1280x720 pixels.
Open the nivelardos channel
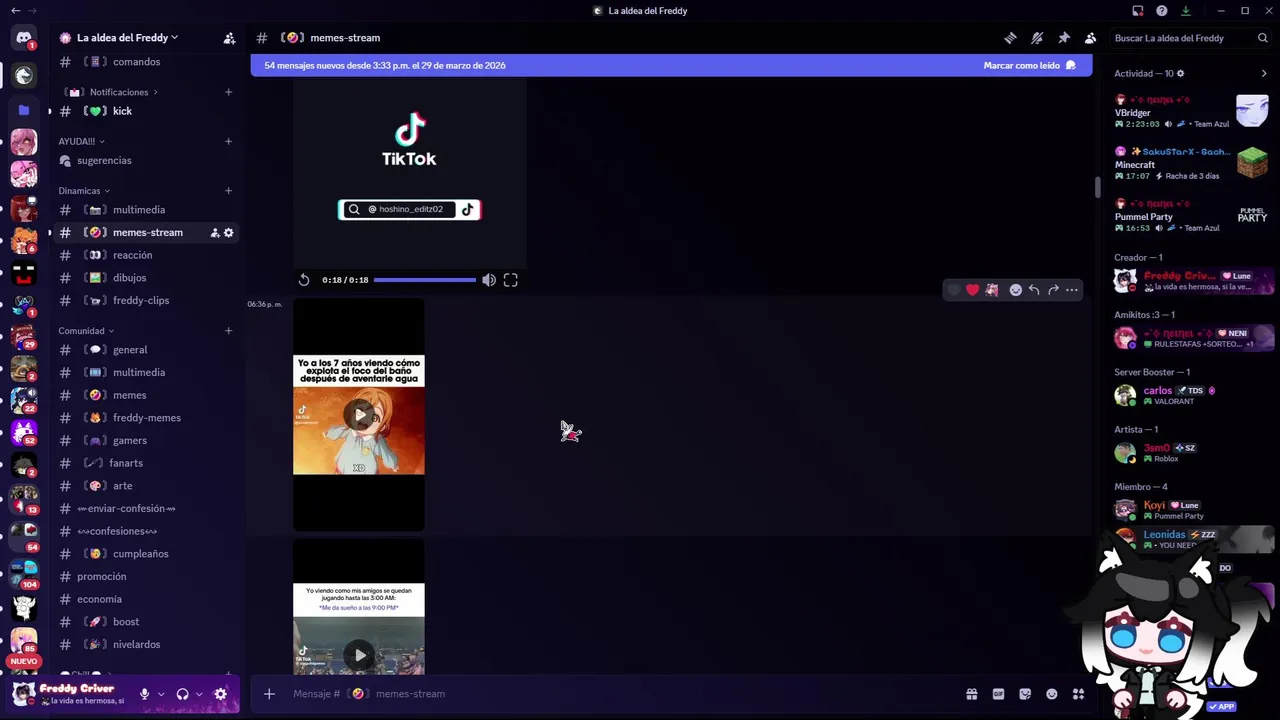[x=145, y=645]
